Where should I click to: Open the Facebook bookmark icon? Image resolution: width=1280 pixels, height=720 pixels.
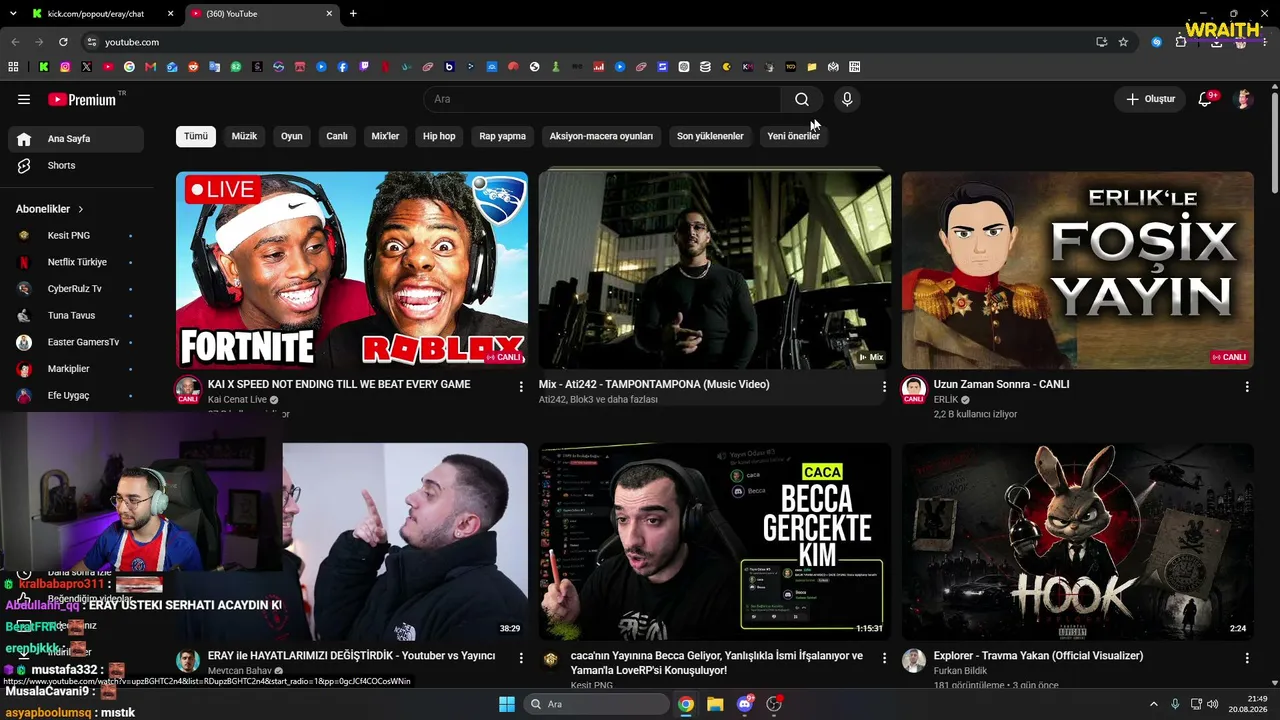[343, 67]
